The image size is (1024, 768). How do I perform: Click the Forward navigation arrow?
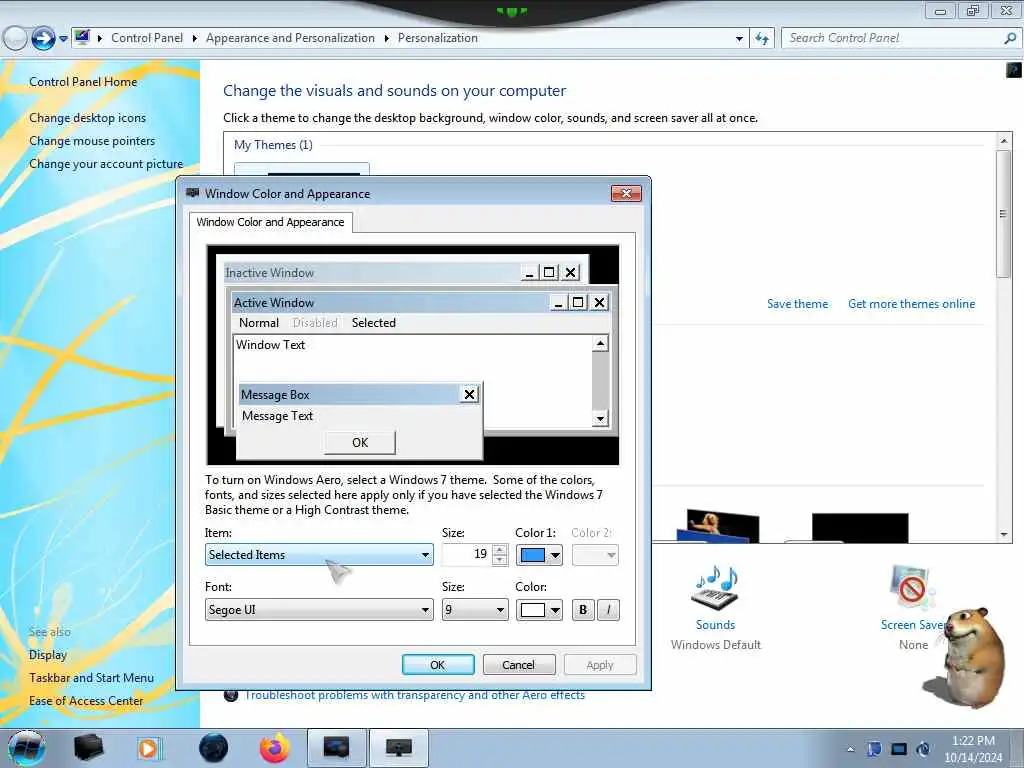pos(43,39)
